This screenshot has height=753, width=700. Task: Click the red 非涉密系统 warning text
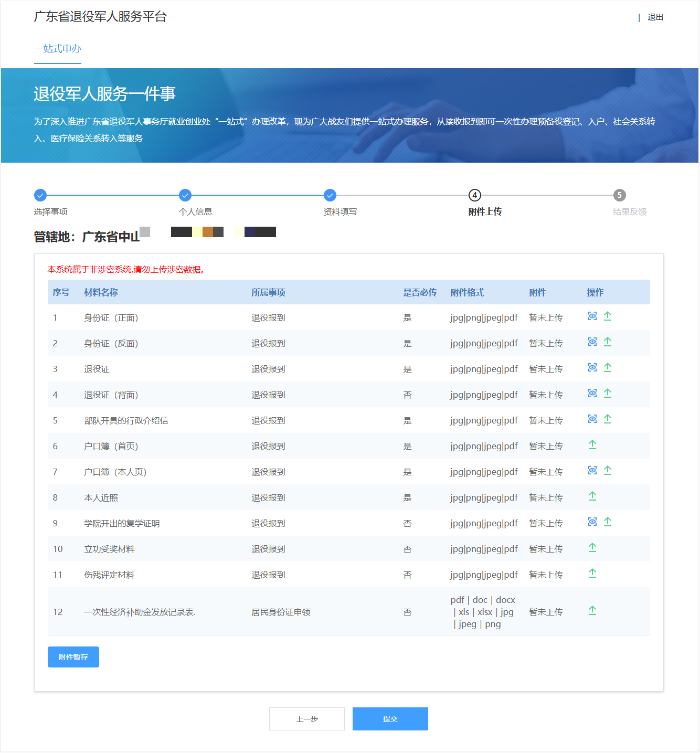tap(126, 269)
